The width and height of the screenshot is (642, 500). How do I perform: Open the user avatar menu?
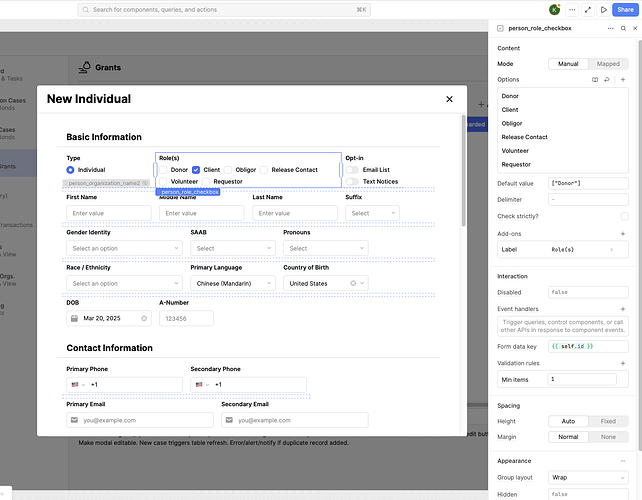(555, 10)
